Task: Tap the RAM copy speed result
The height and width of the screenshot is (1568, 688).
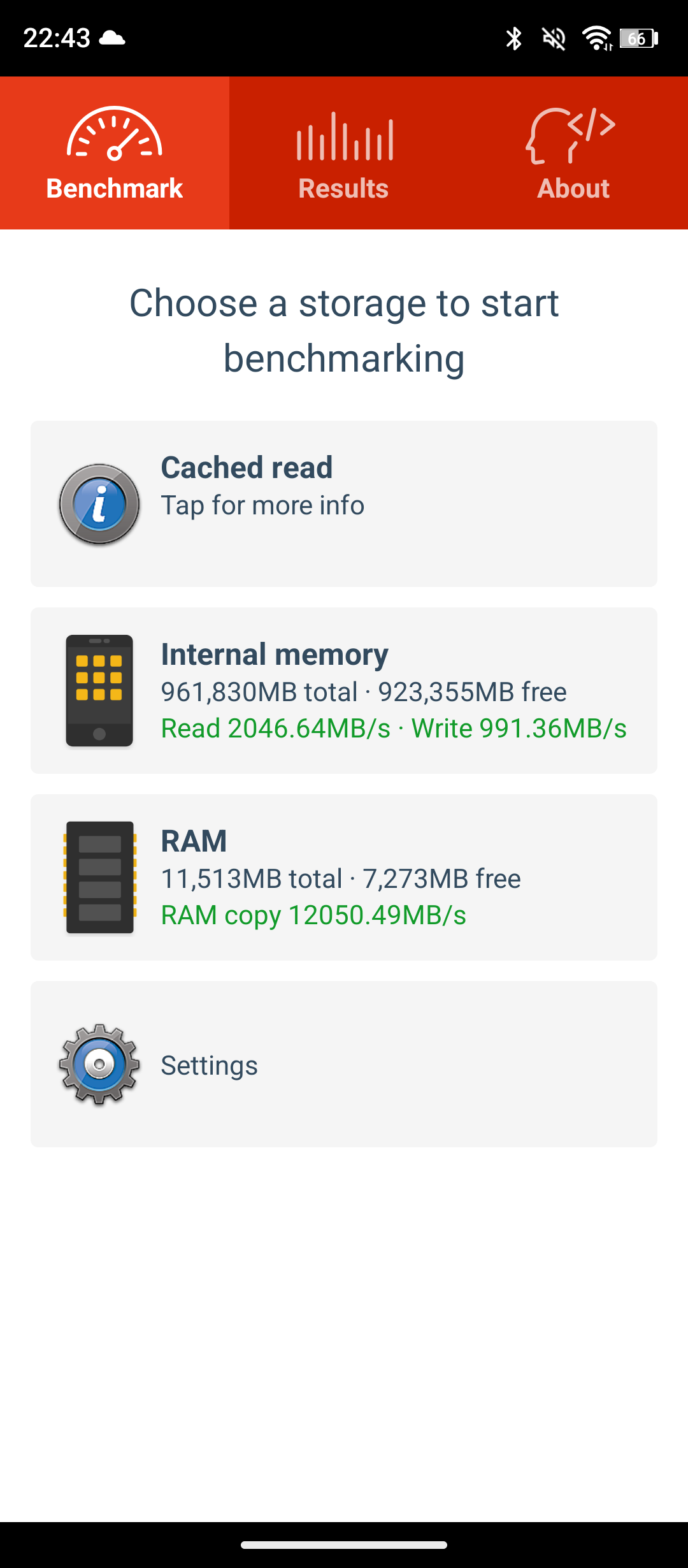Action: [313, 915]
